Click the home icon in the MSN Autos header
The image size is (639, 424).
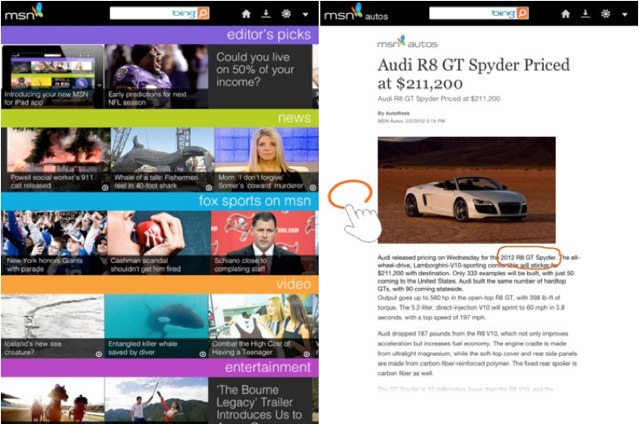pos(565,14)
